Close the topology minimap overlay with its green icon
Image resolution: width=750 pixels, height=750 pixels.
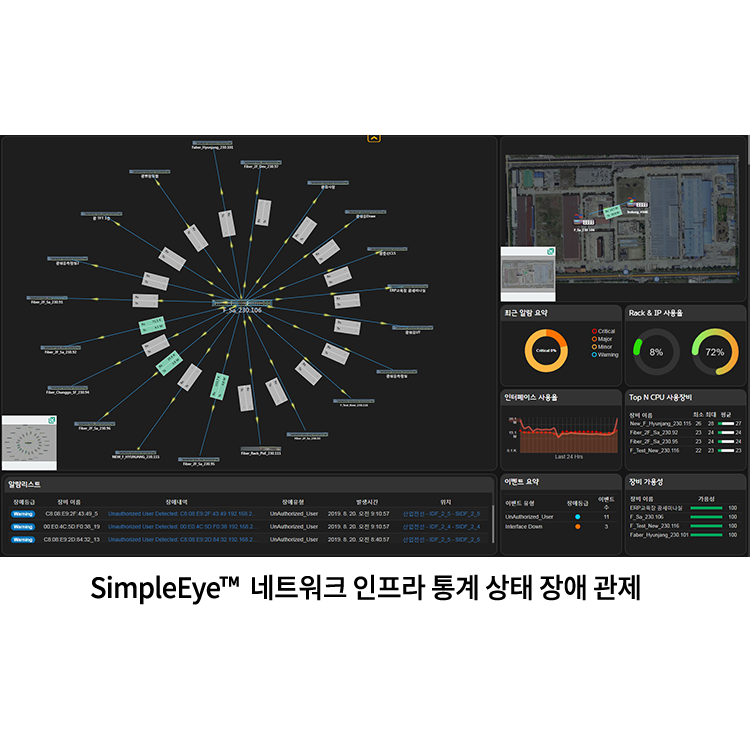pos(50,421)
